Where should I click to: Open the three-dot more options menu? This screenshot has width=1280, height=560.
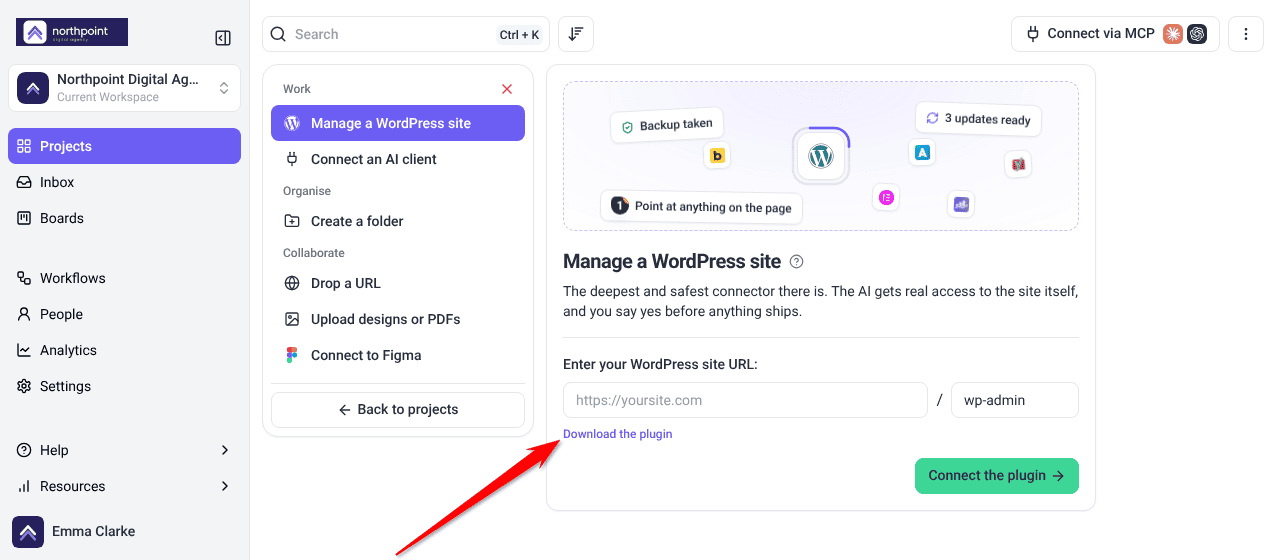[x=1246, y=34]
